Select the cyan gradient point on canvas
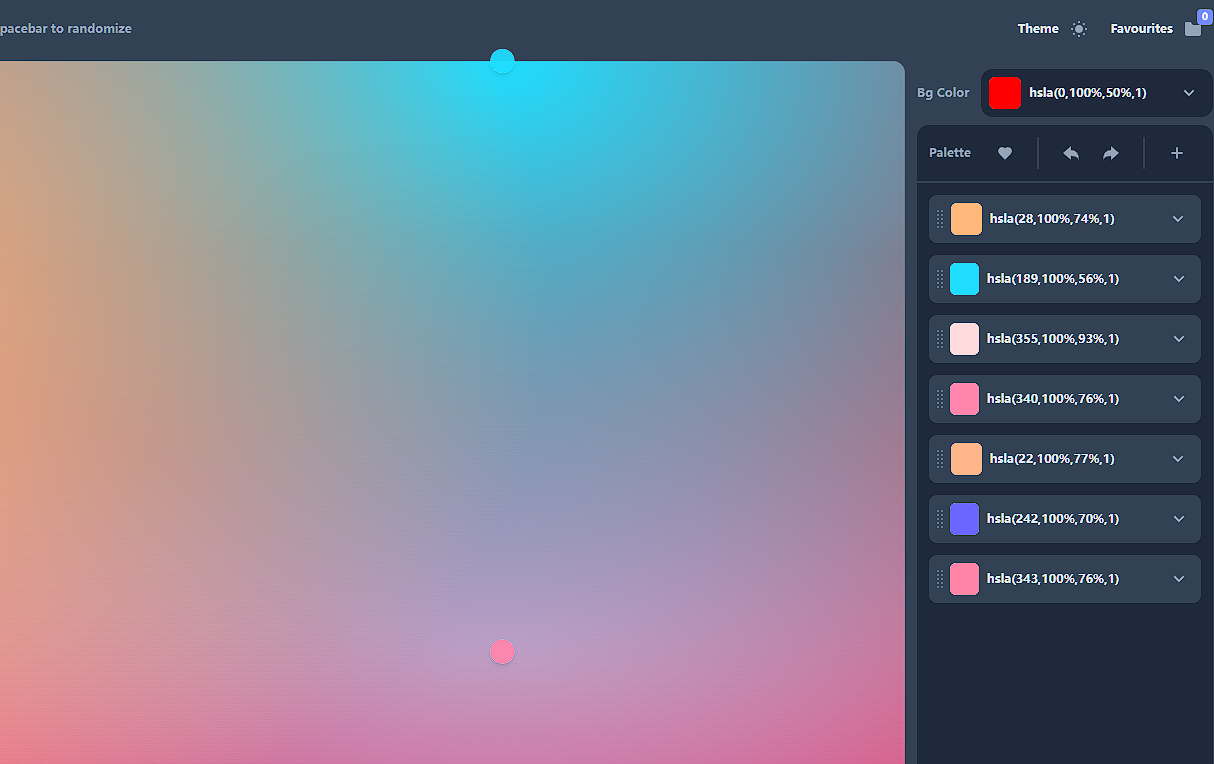This screenshot has height=764, width=1214. pos(502,62)
